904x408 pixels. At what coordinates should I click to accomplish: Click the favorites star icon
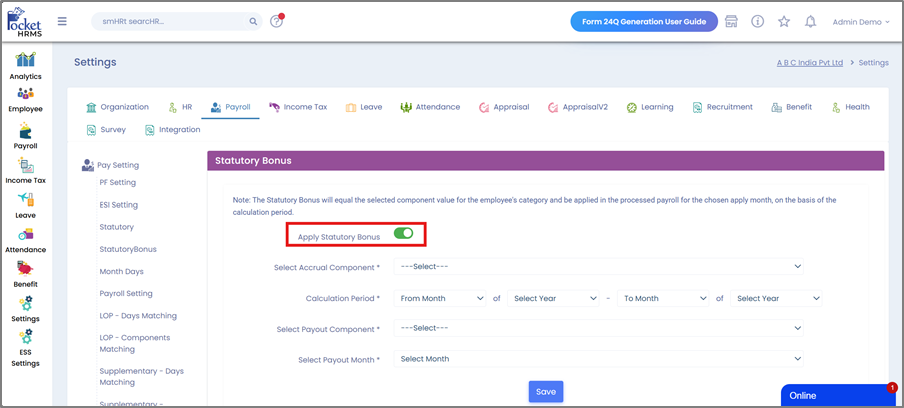click(x=783, y=21)
